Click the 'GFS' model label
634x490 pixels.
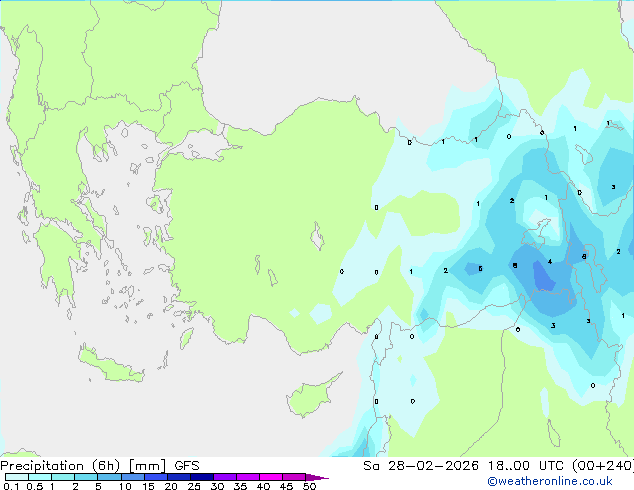[x=187, y=466]
